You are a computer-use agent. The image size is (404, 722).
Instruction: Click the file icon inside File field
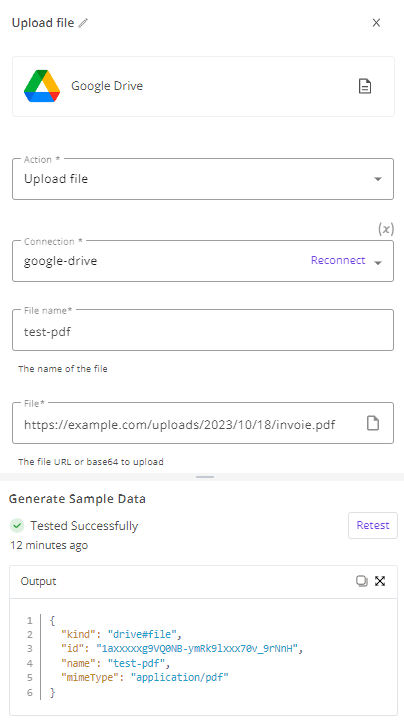coord(373,423)
